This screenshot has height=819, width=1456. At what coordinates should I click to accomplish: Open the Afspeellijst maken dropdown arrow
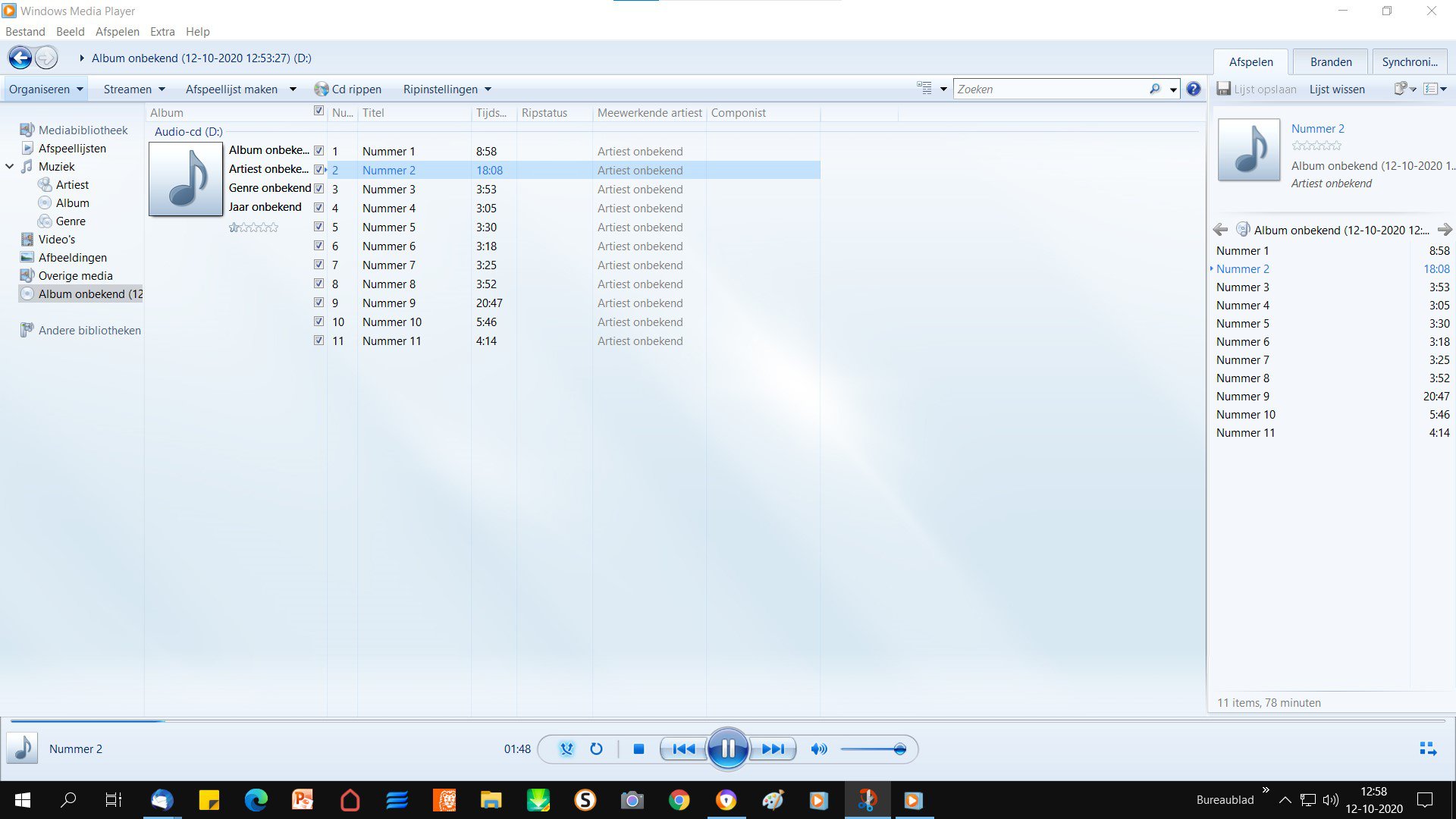pos(293,89)
